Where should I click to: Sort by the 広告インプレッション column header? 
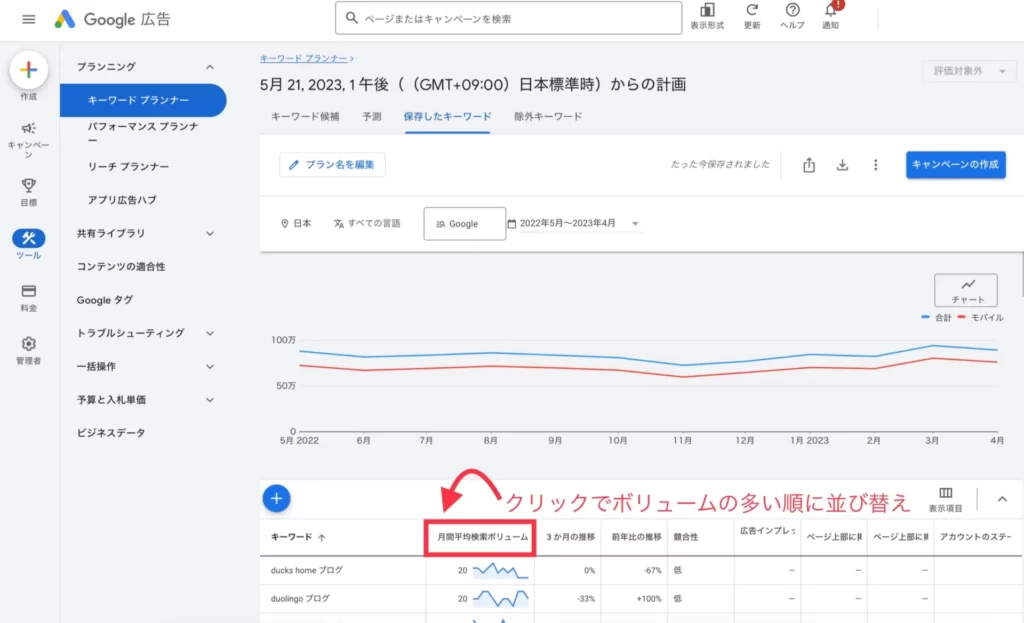pyautogui.click(x=767, y=531)
